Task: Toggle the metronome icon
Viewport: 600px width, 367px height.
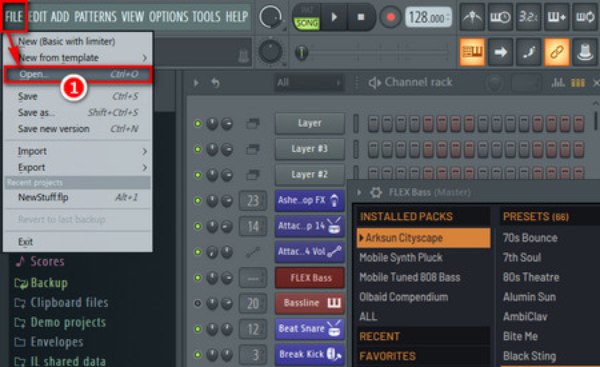Action: point(472,17)
